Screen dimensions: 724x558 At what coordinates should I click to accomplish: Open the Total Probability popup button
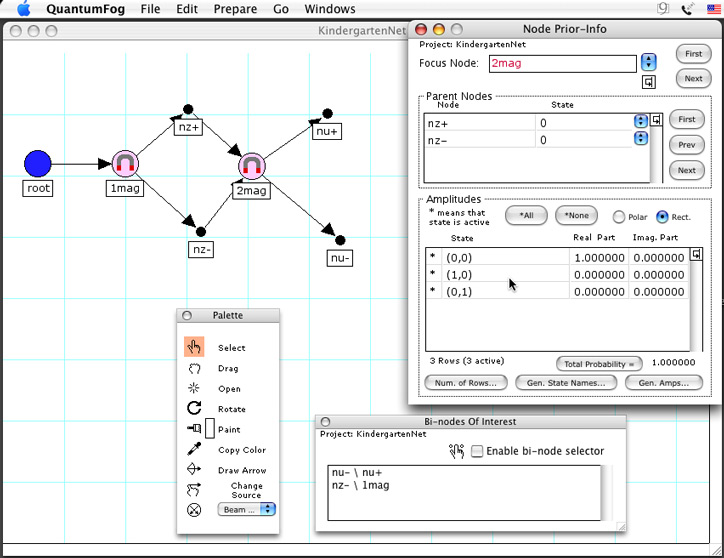(x=599, y=364)
